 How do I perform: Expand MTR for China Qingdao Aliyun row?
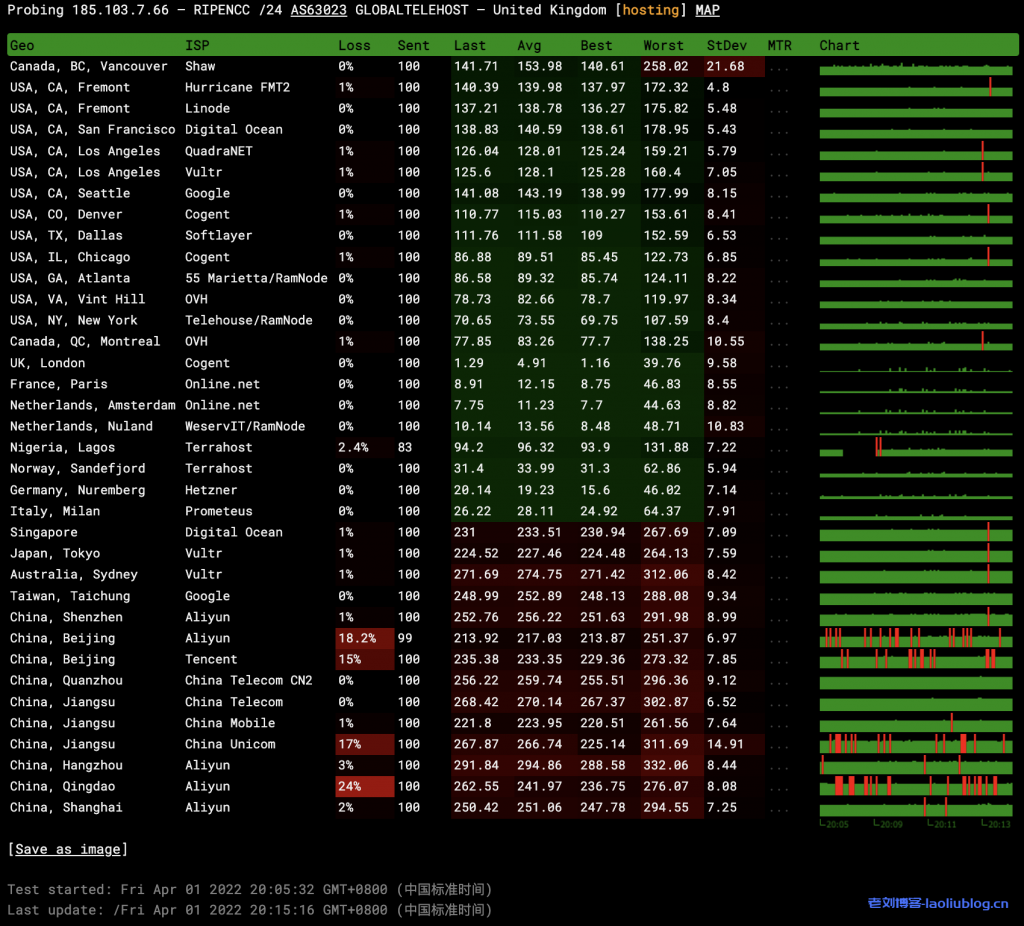coord(779,787)
